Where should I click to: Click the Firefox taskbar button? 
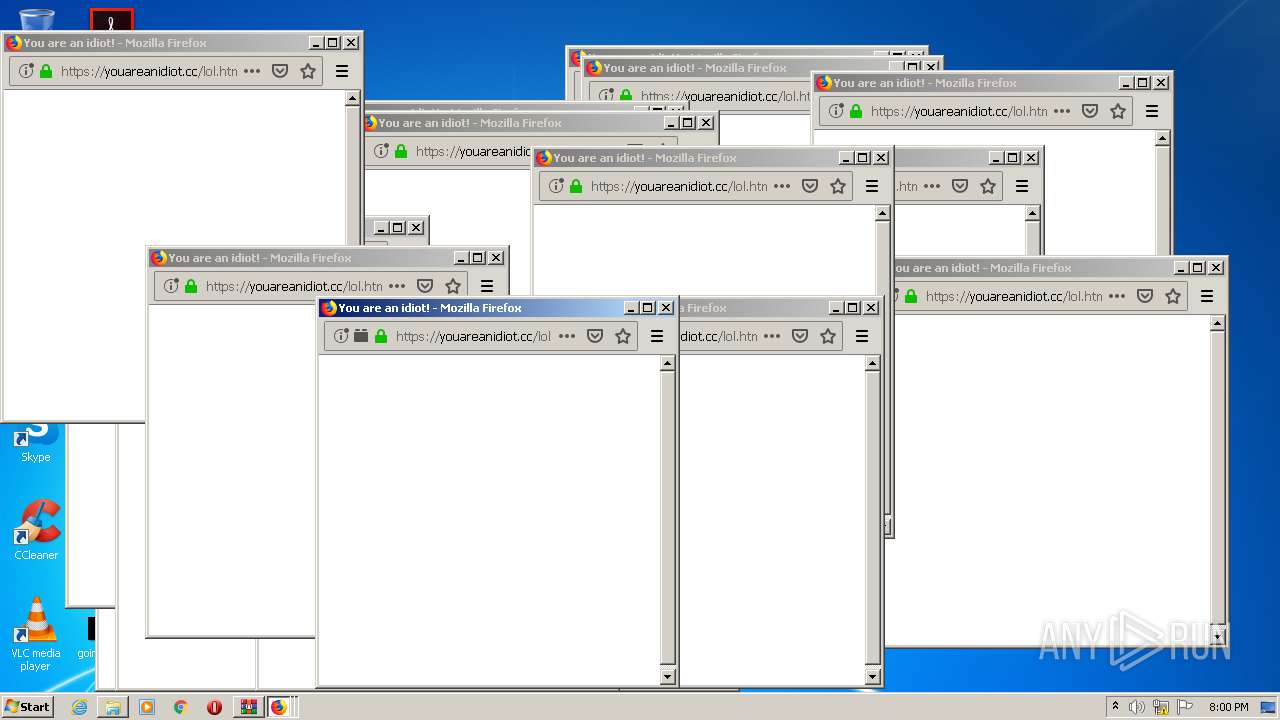279,707
